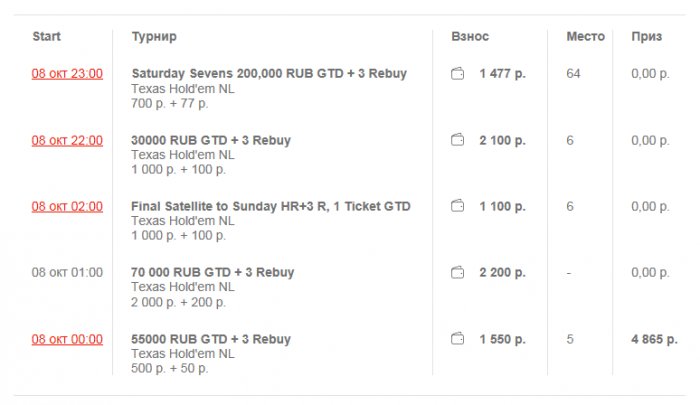Select the 30000 RUB GTD + 3 Rebuy title
700x405 pixels.
[x=211, y=141]
